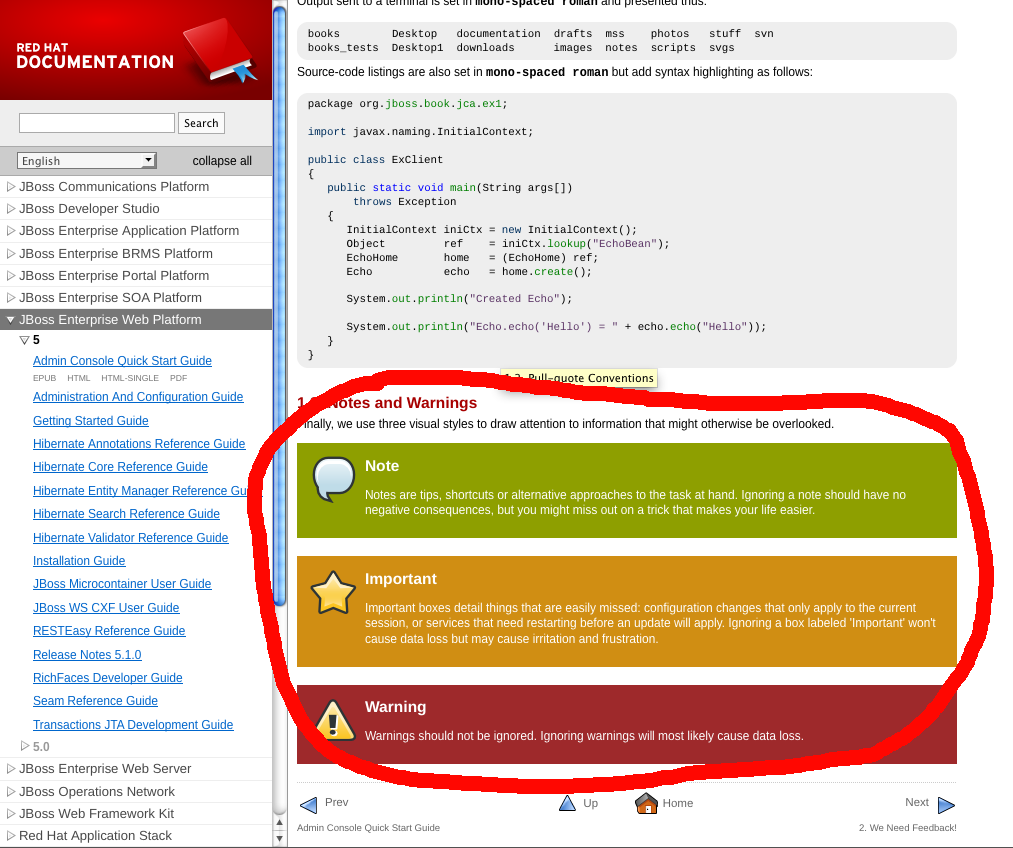Click 'Admin Console Quick Start Guide' footer text
The image size is (1013, 848).
[368, 827]
